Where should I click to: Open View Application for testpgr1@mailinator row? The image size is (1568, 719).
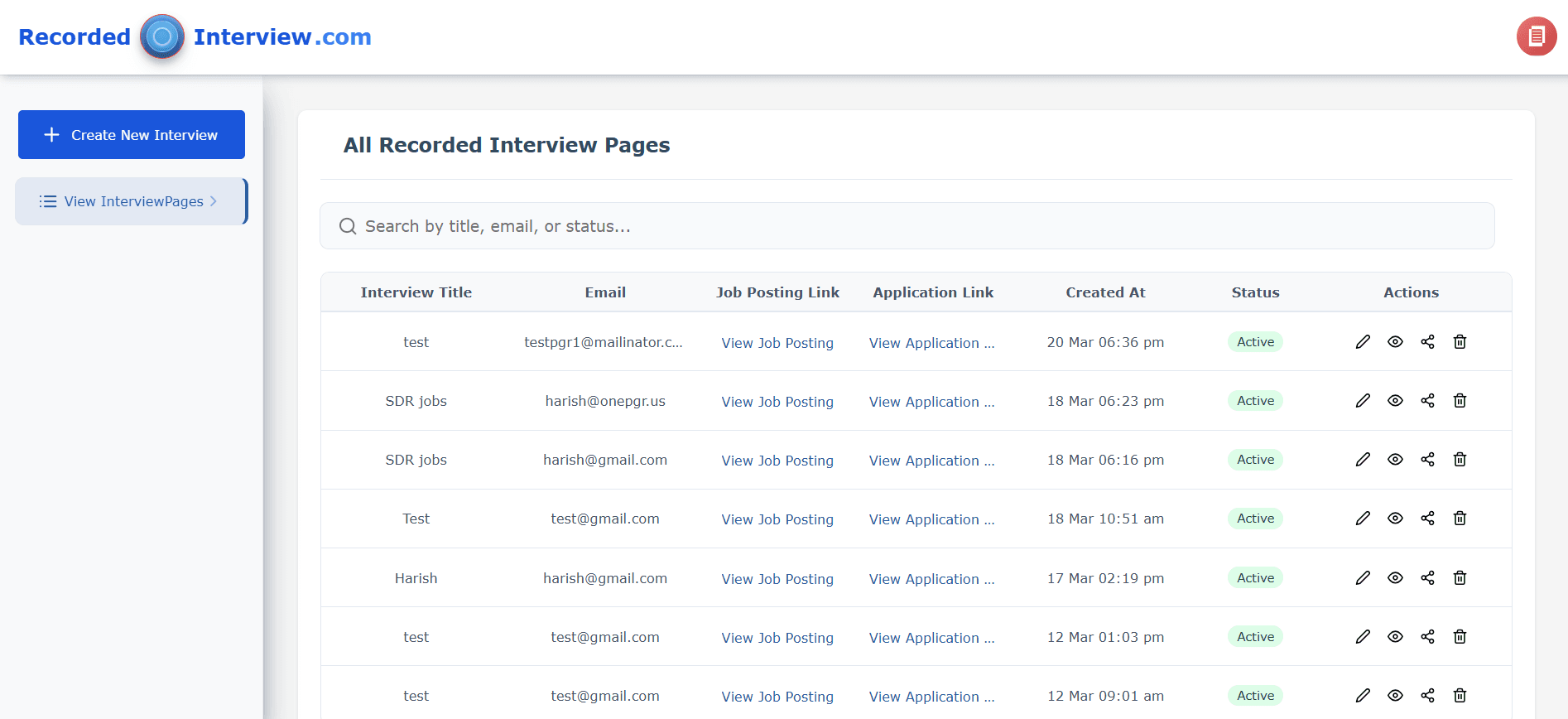pos(932,343)
